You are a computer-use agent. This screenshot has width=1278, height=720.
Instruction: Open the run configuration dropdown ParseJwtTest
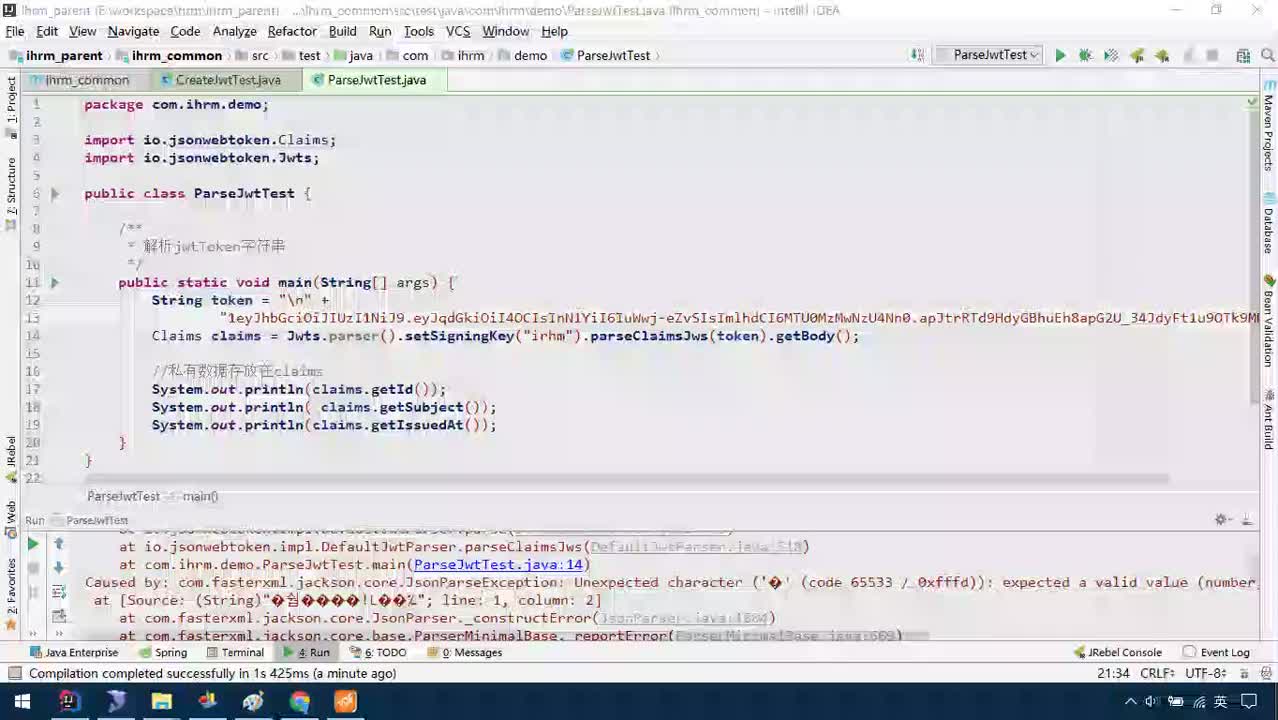pyautogui.click(x=990, y=56)
